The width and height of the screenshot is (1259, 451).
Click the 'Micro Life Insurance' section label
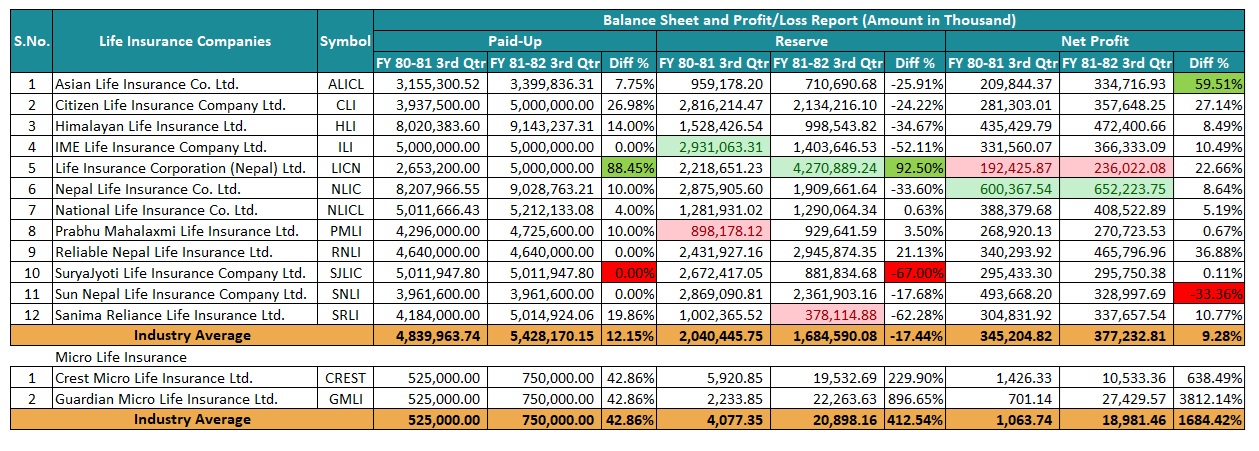click(121, 356)
